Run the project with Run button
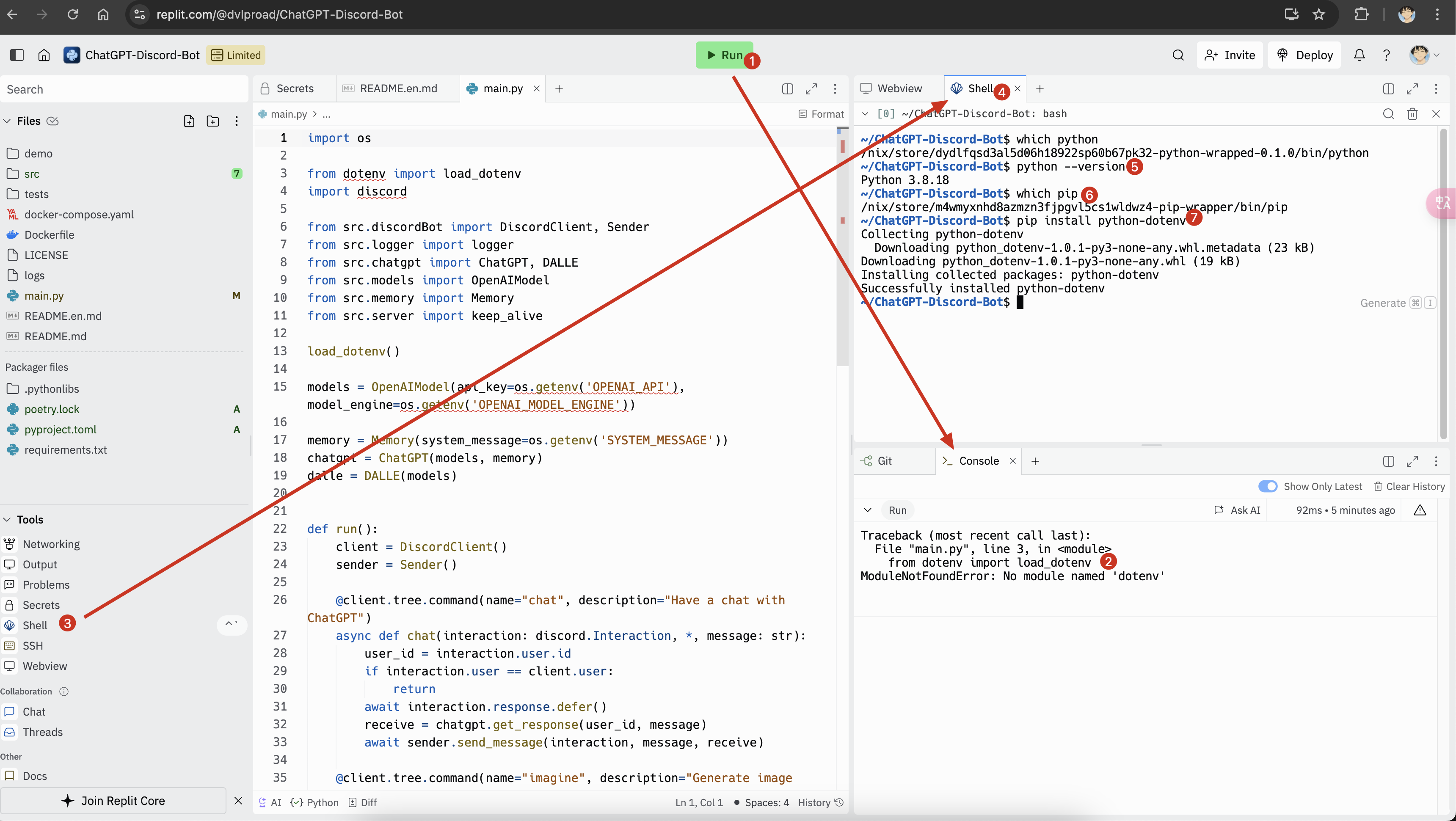This screenshot has width=1456, height=821. 724,55
